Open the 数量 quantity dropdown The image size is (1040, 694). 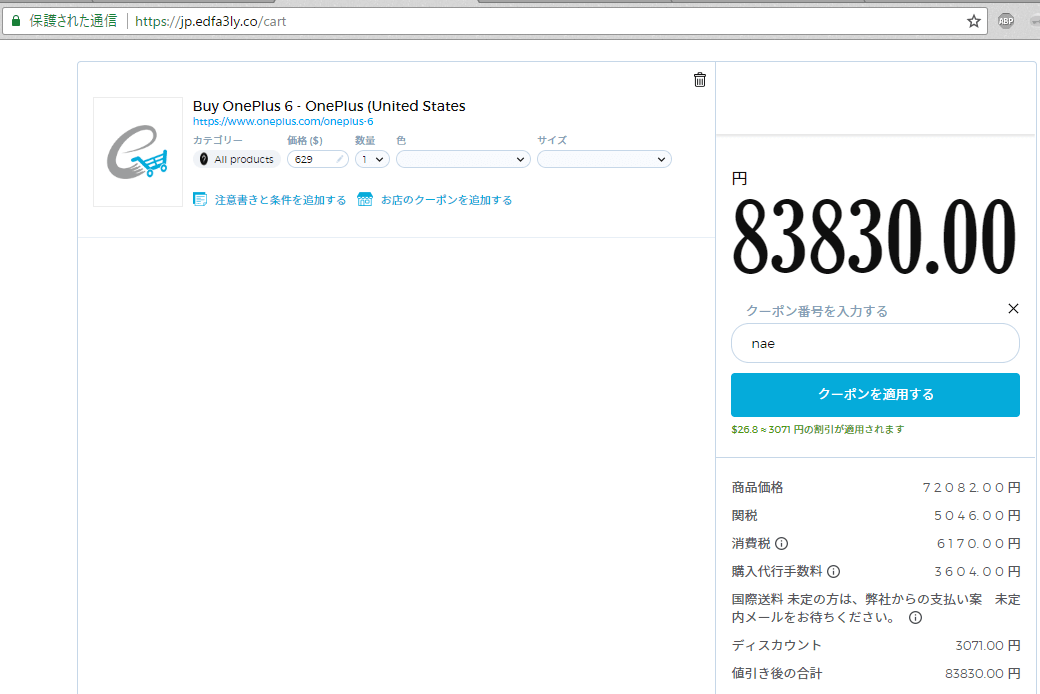372,159
